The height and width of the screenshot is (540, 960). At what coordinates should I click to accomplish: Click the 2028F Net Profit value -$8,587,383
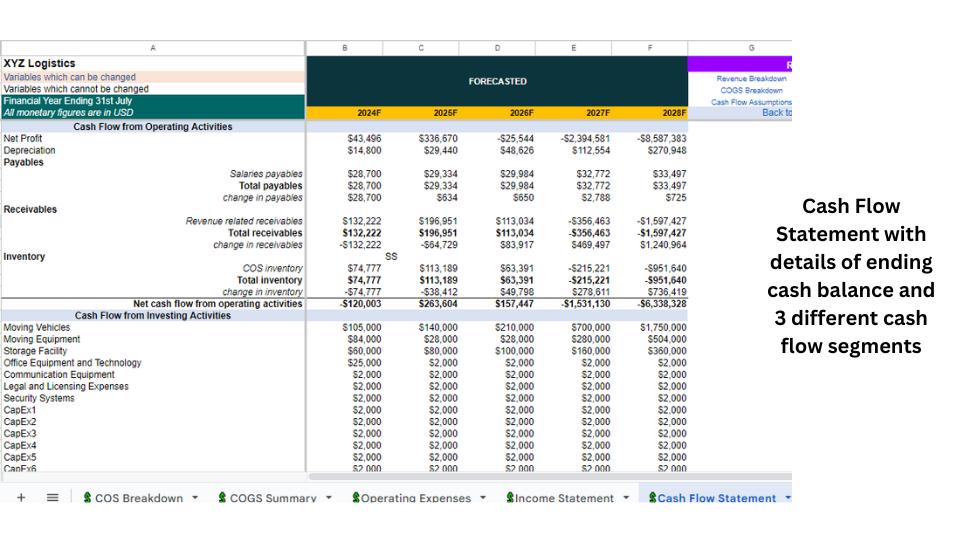662,138
